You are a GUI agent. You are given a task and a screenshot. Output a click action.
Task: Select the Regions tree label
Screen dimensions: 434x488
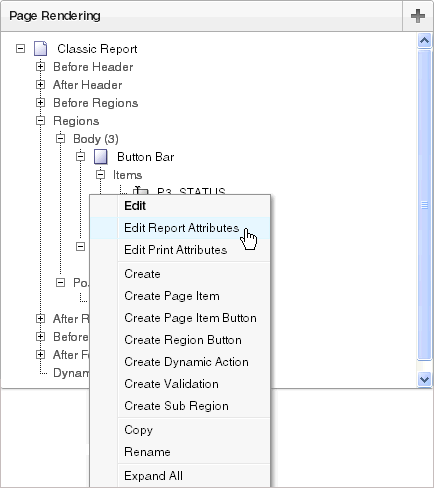(76, 121)
